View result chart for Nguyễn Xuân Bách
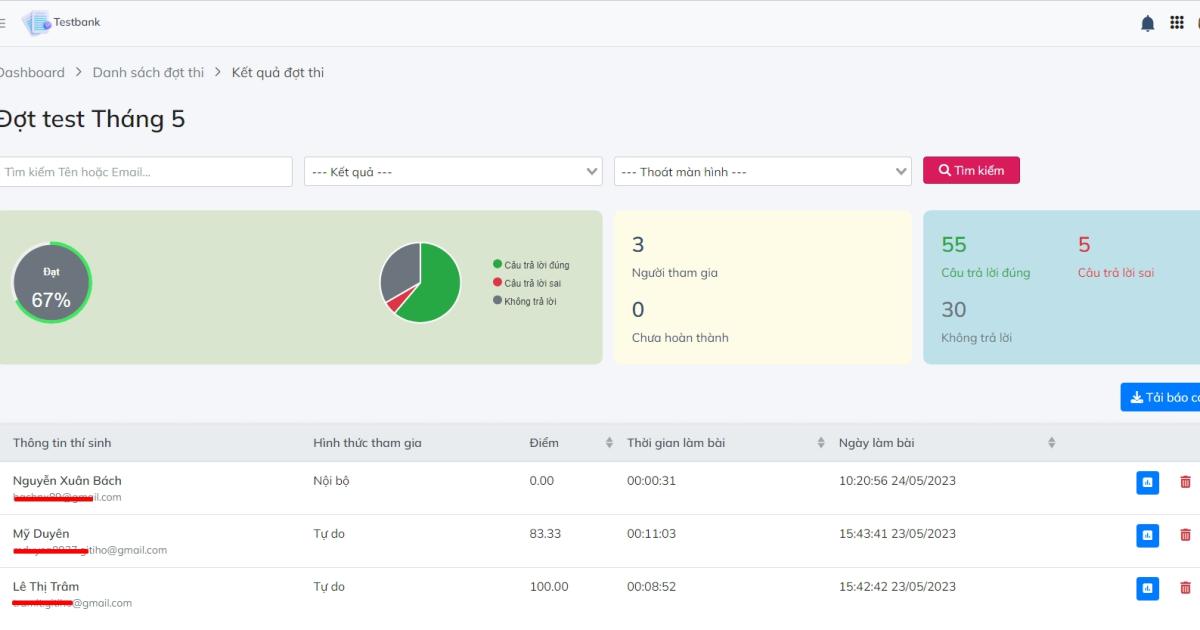1200x630 pixels. 1147,482
